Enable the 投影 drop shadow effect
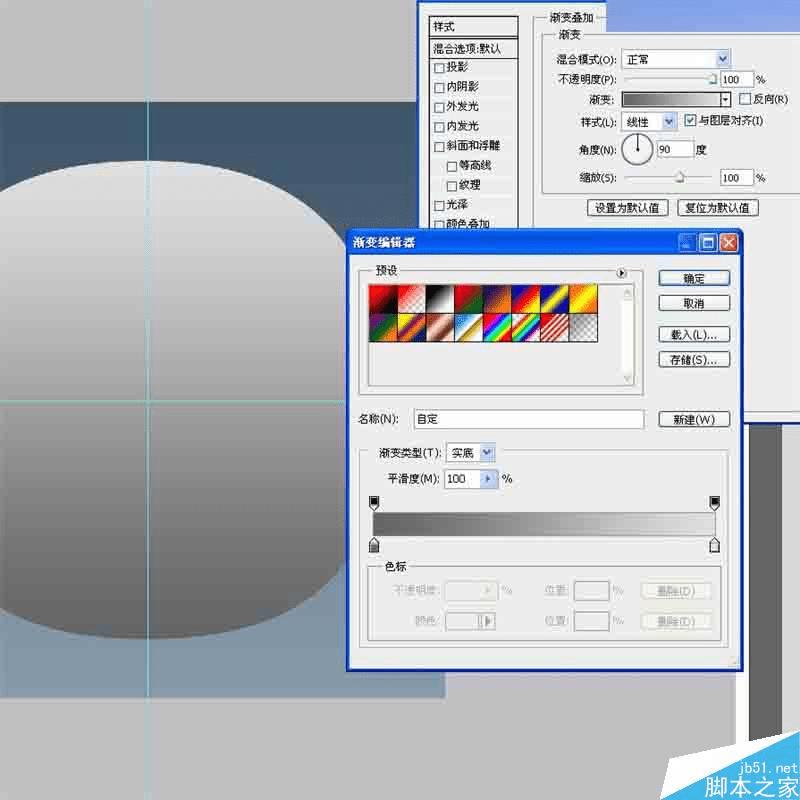This screenshot has height=800, width=800. [438, 68]
